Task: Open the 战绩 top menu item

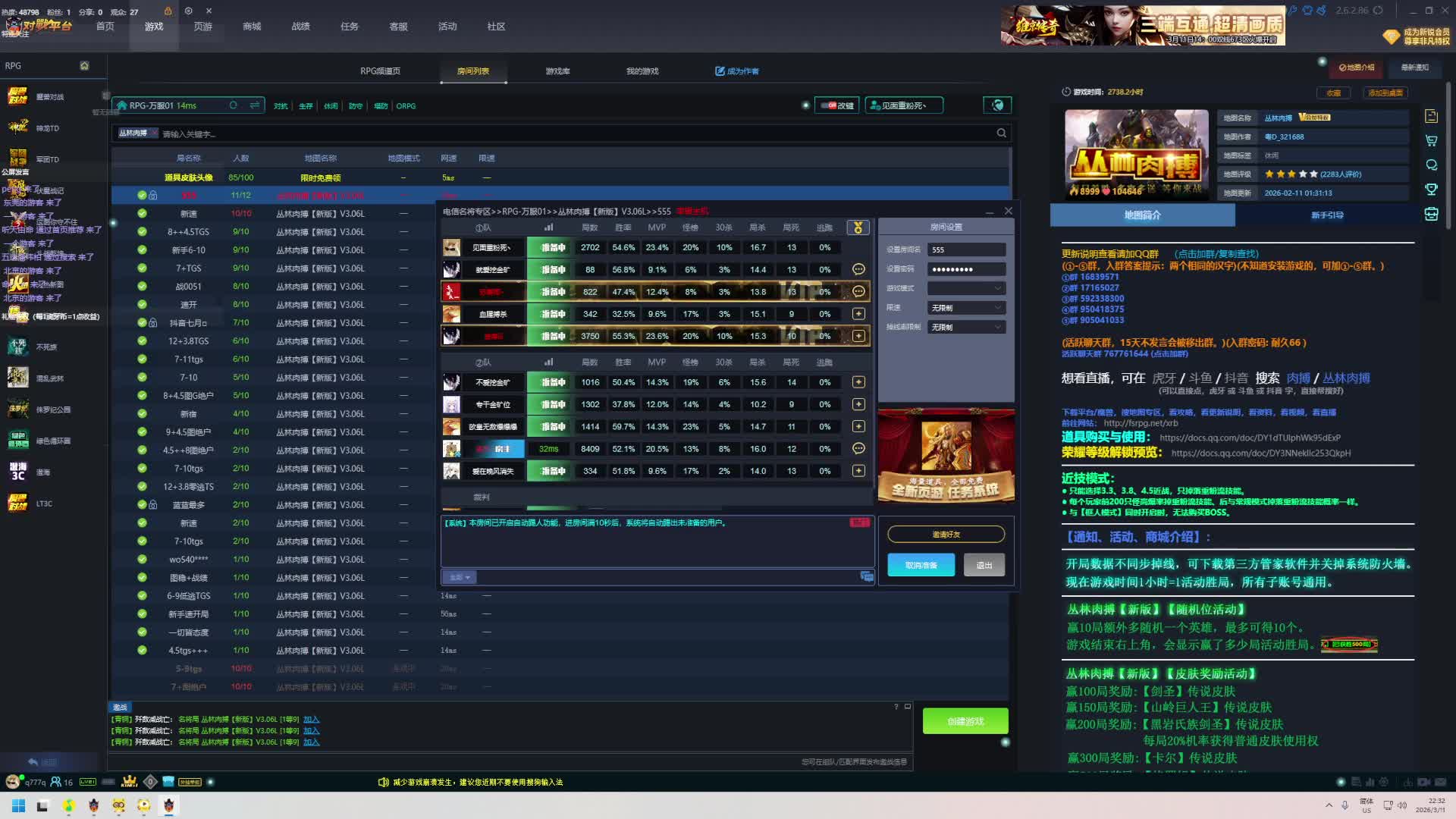Action: [300, 27]
